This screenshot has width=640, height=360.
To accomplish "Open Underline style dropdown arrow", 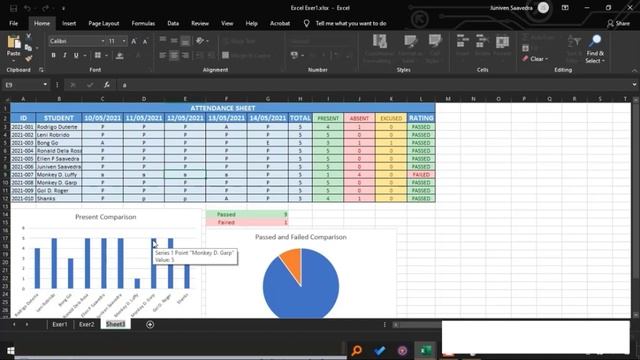I will click(x=85, y=55).
